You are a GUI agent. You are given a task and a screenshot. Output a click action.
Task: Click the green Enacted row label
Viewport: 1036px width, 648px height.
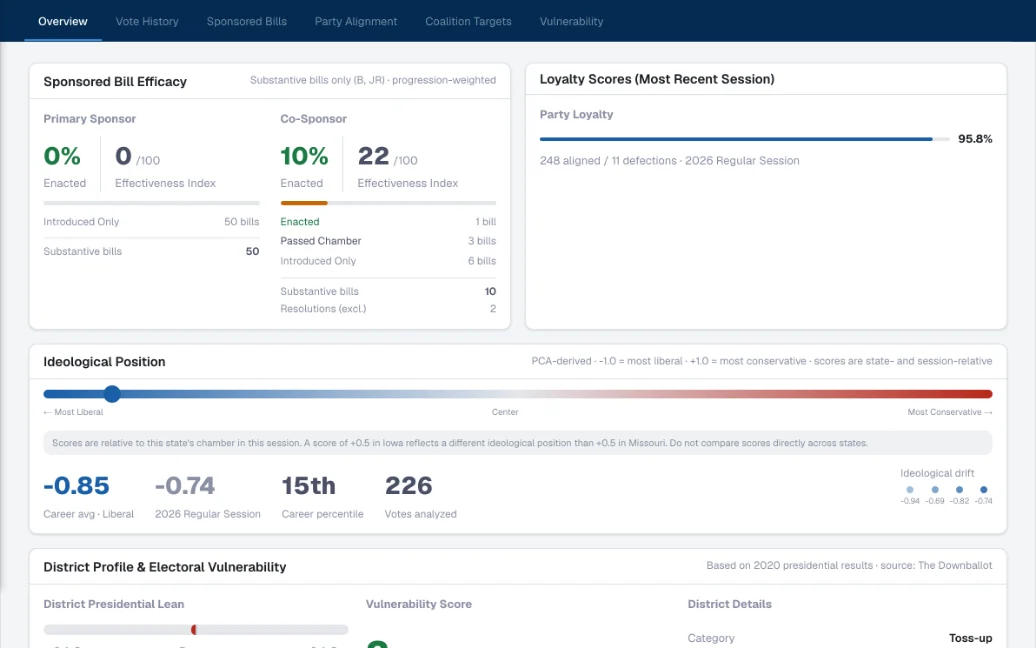(x=300, y=222)
